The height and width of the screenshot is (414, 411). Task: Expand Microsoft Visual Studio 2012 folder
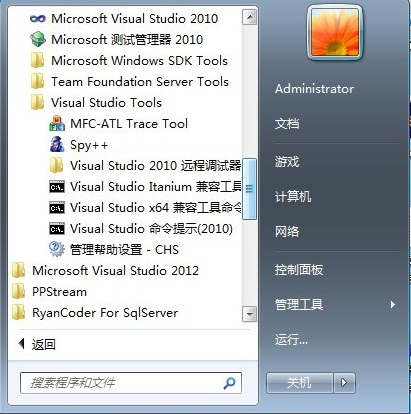[115, 271]
